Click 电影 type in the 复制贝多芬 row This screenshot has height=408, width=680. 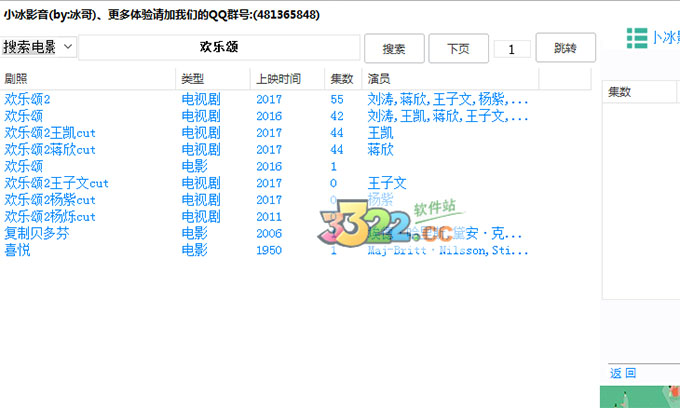click(194, 233)
